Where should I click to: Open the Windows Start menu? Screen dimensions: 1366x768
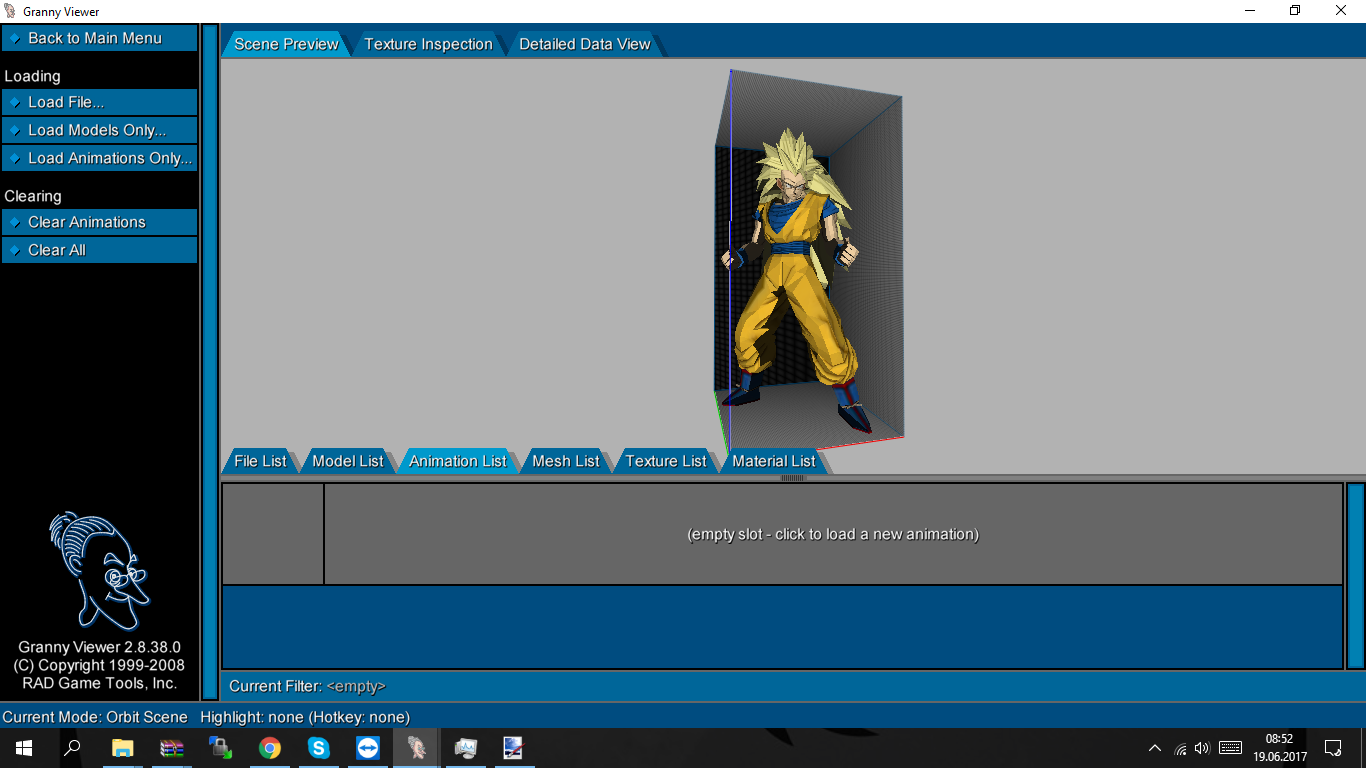[x=24, y=748]
